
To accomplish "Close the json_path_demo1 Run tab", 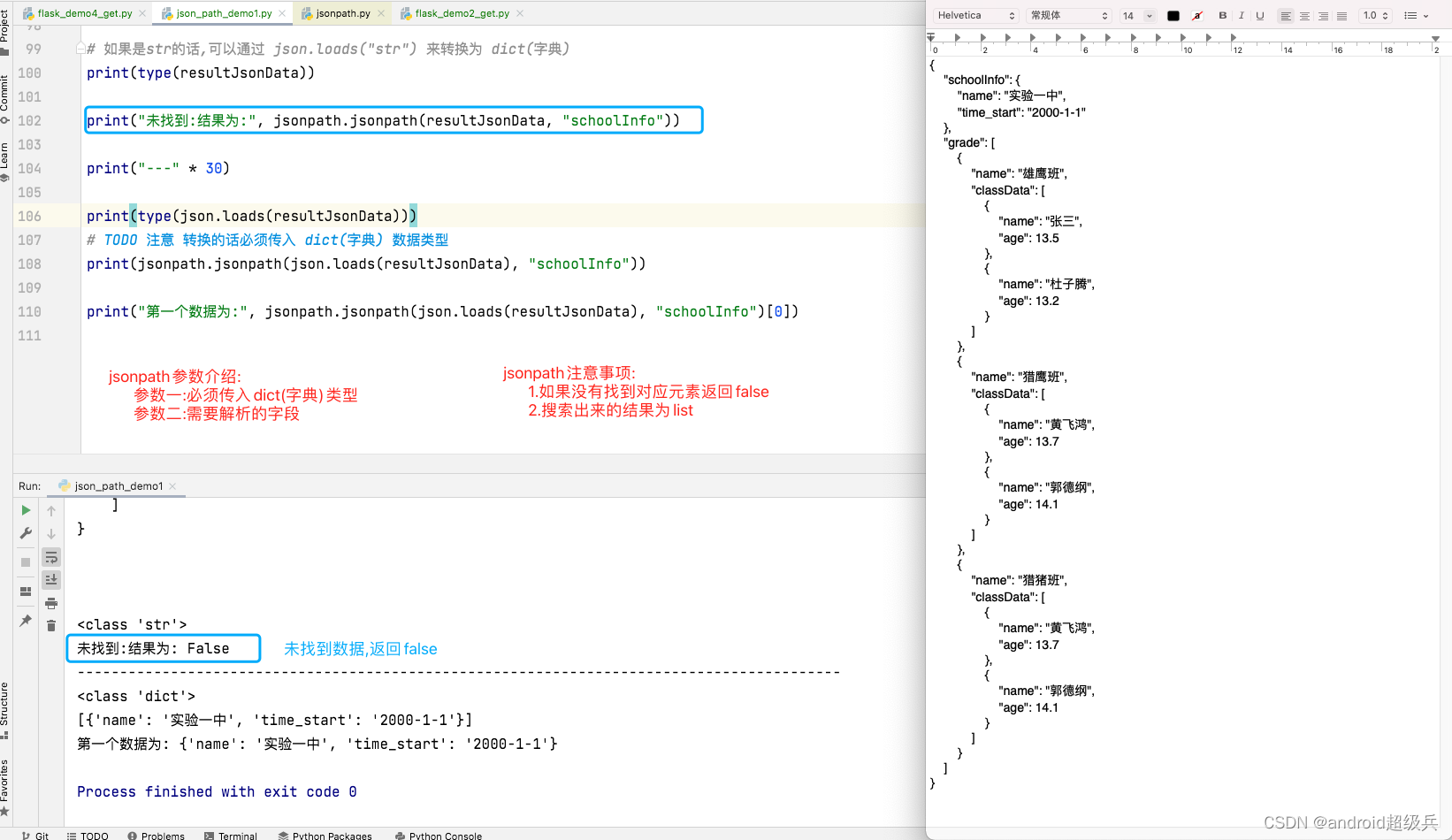I will [172, 486].
